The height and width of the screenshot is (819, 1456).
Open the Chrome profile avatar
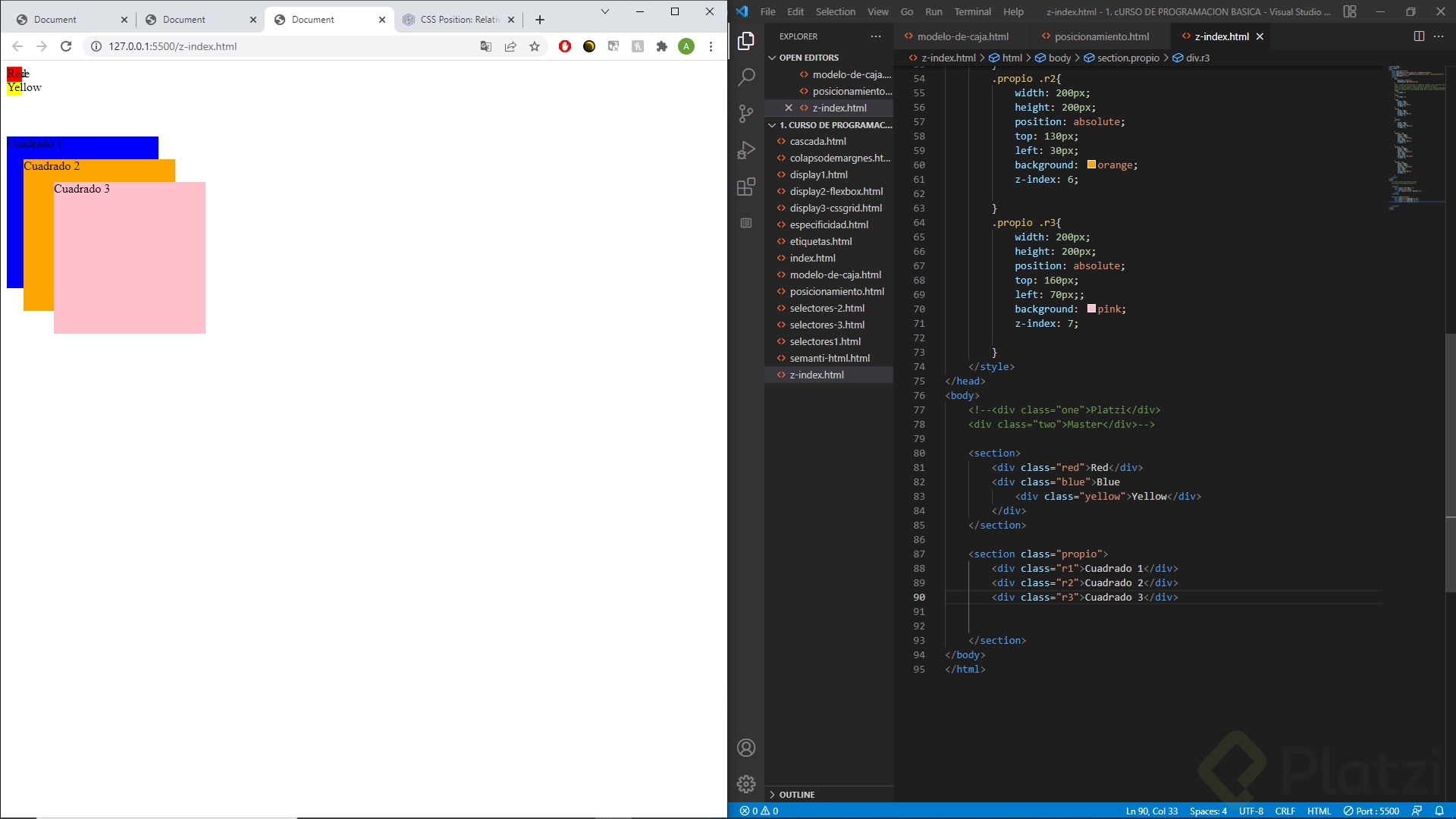686,46
